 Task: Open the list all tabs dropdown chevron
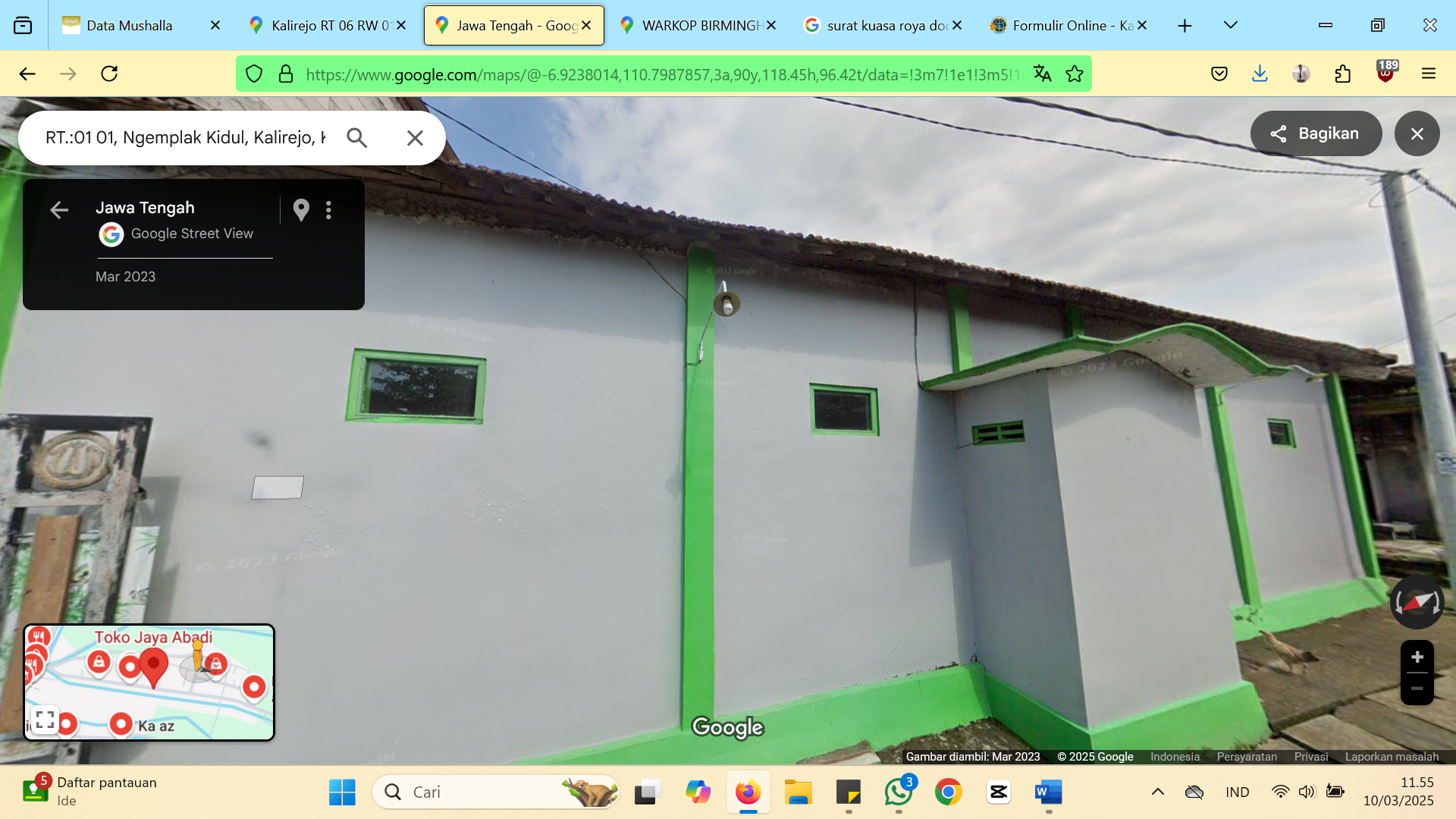(x=1230, y=25)
